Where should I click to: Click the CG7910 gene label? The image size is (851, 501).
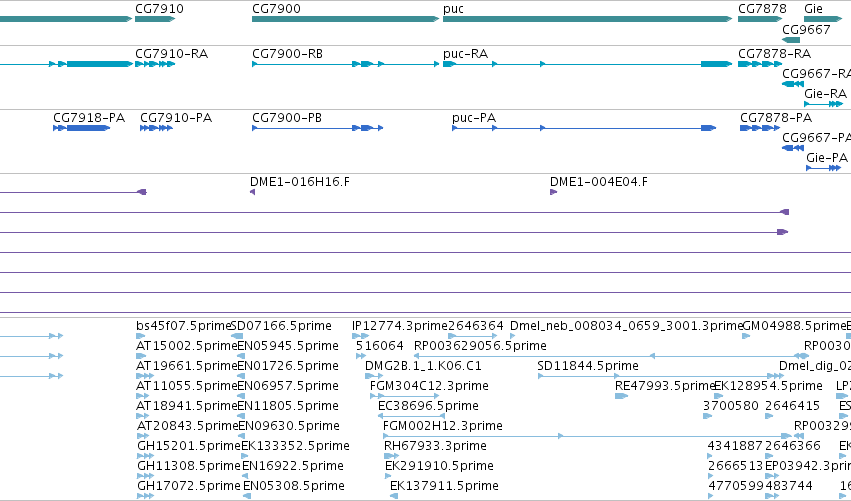pyautogui.click(x=159, y=9)
